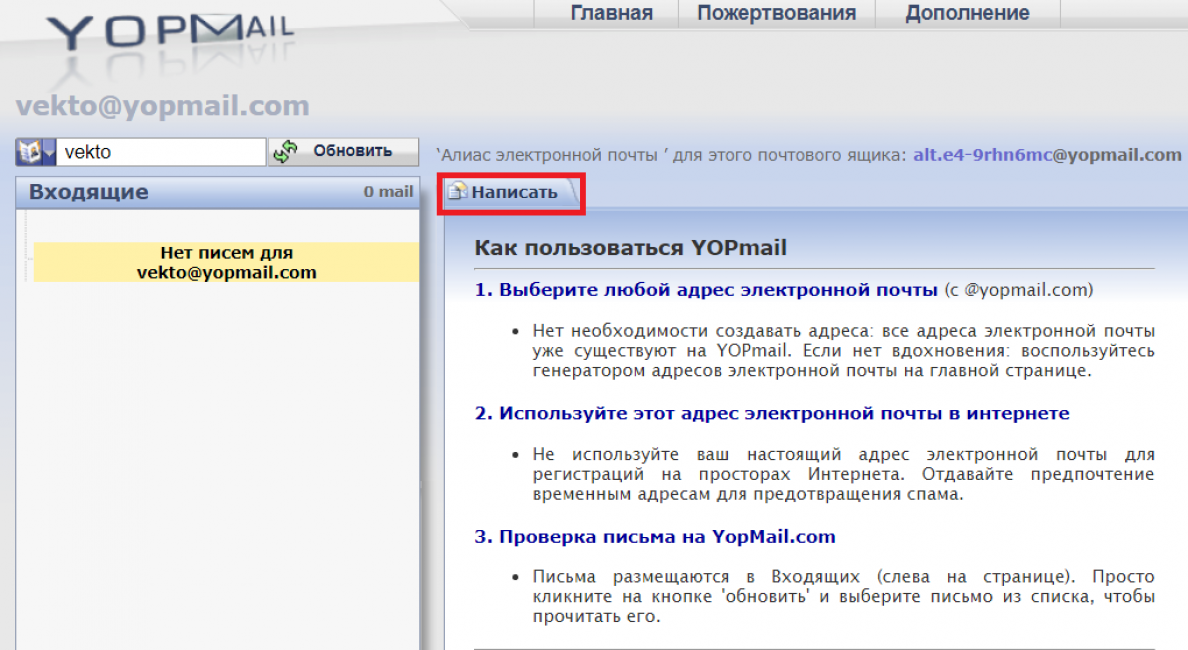Click the green refresh arrows icon
Screen dimensions: 1188x650
point(286,152)
